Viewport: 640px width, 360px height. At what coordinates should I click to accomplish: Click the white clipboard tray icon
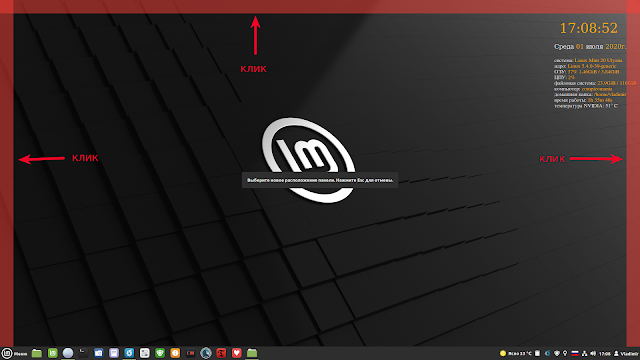[537, 353]
